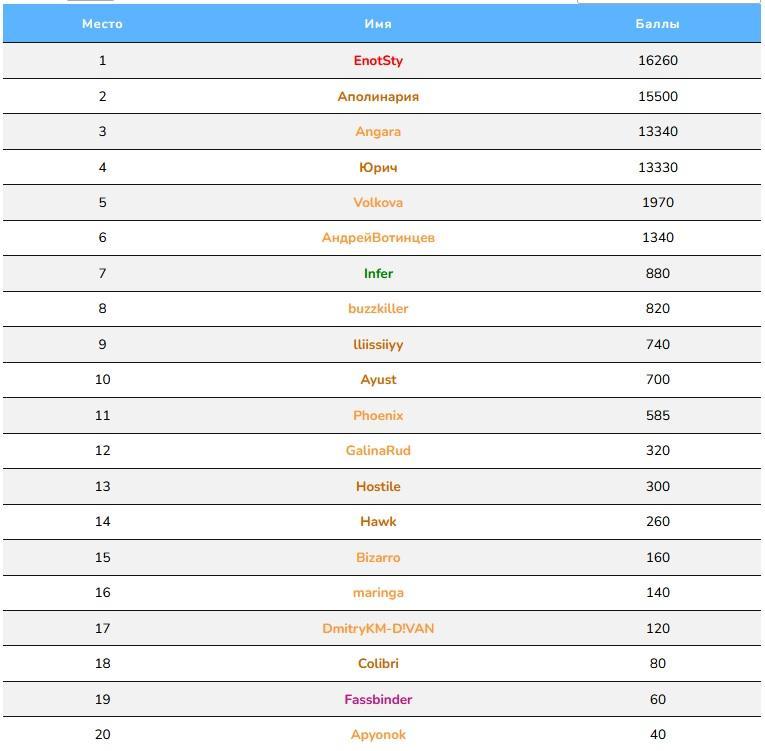Visit buzzkiller's profile
The height and width of the screenshot is (751, 765).
pyautogui.click(x=378, y=309)
